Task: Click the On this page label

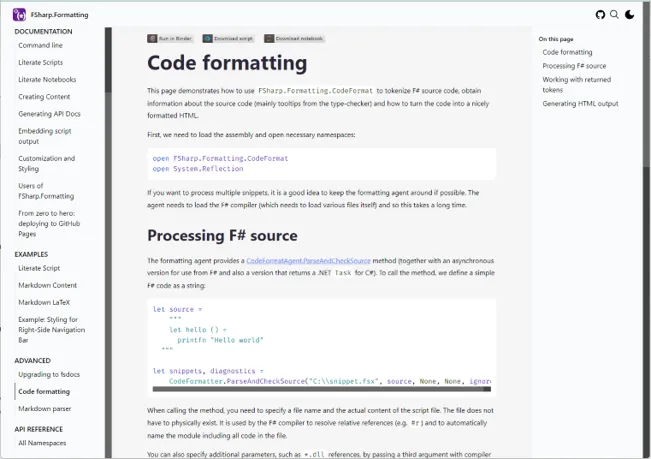Action: (x=556, y=39)
